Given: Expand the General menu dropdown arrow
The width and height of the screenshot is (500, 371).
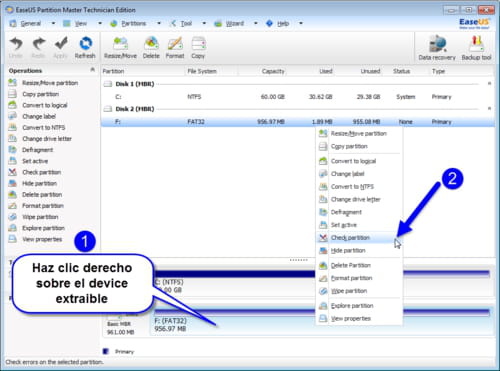Looking at the screenshot, I should pyautogui.click(x=53, y=23).
